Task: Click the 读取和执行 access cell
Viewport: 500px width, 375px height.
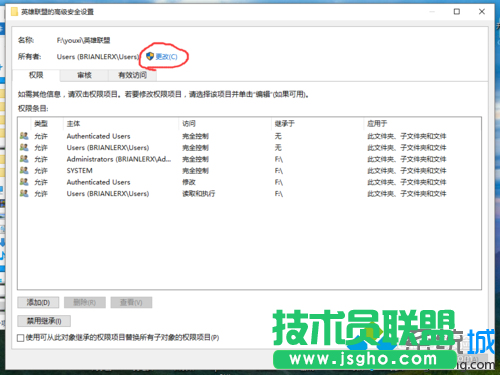Action: [199, 193]
